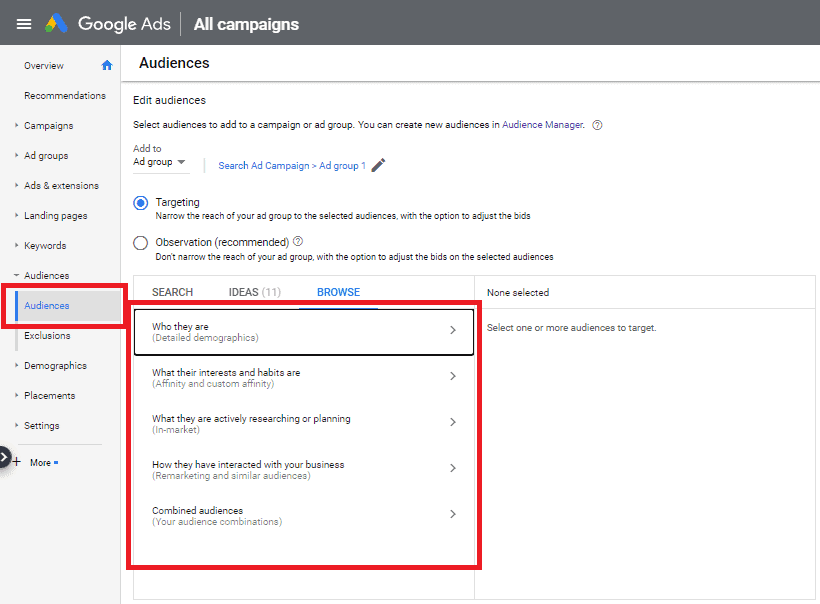
Task: Click the plus icon beside More
Action: point(17,462)
